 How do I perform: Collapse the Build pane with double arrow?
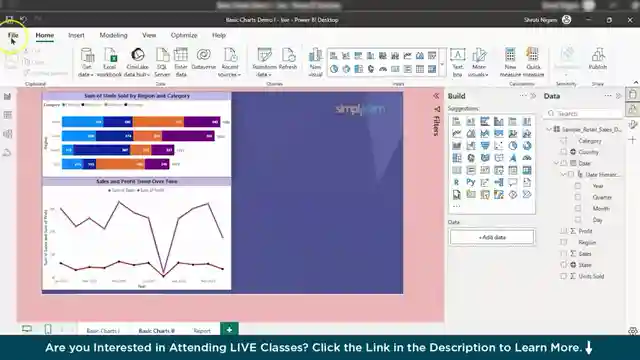pyautogui.click(x=533, y=96)
